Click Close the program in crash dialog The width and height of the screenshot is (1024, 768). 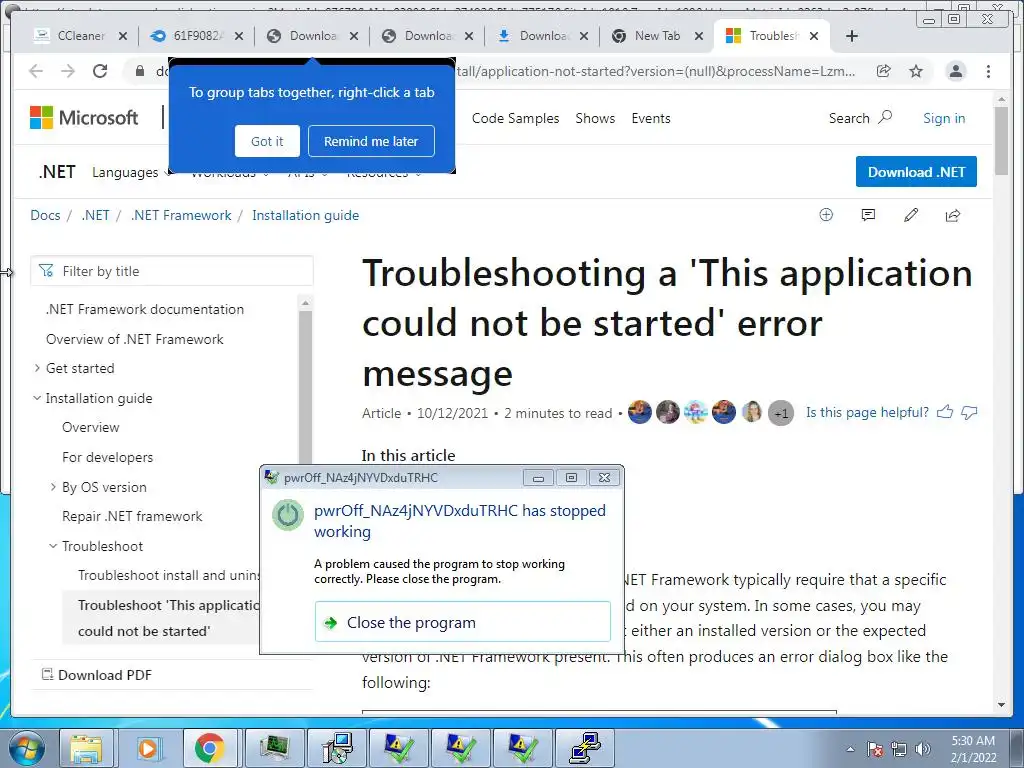462,622
